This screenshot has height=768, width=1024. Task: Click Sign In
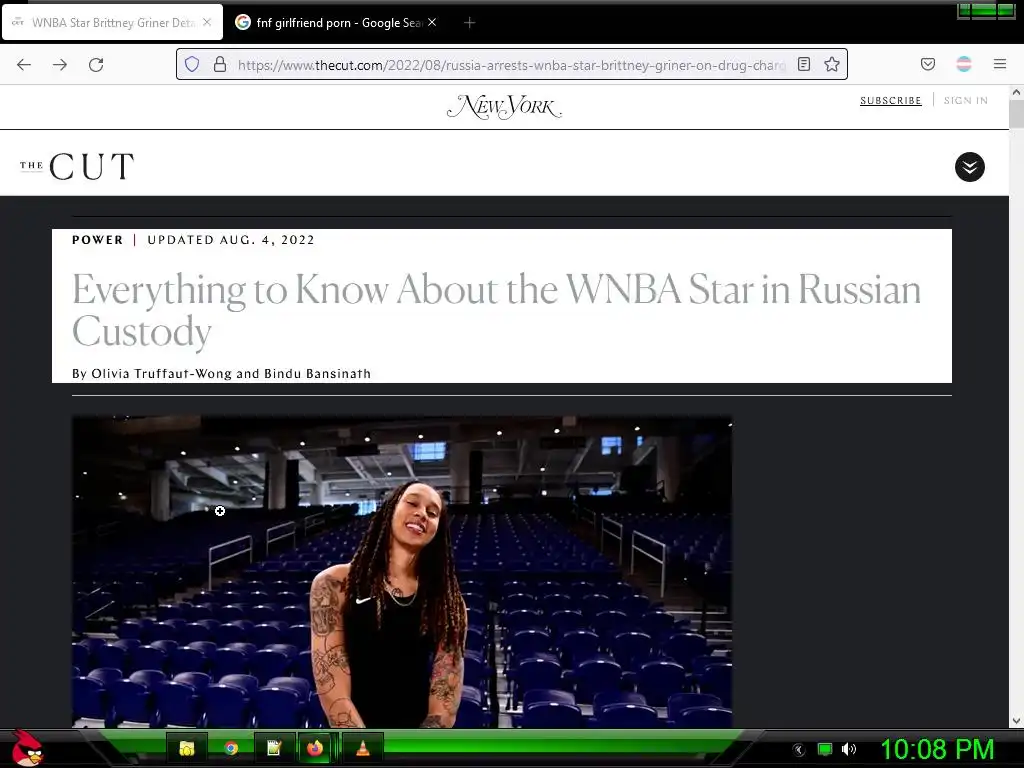tap(965, 101)
